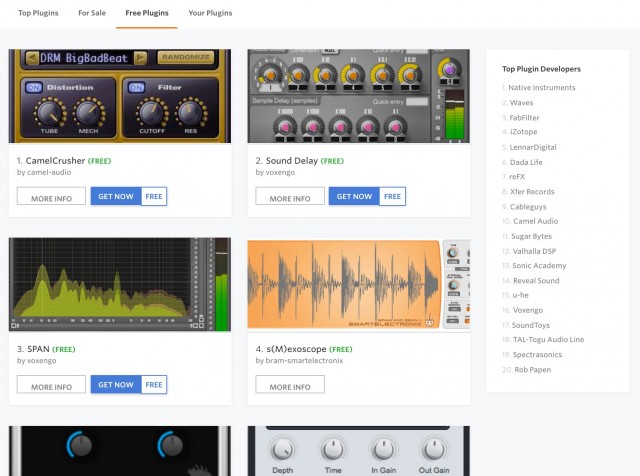
Task: Click the s(M)exoscope waveform thumbnail
Action: (x=345, y=284)
